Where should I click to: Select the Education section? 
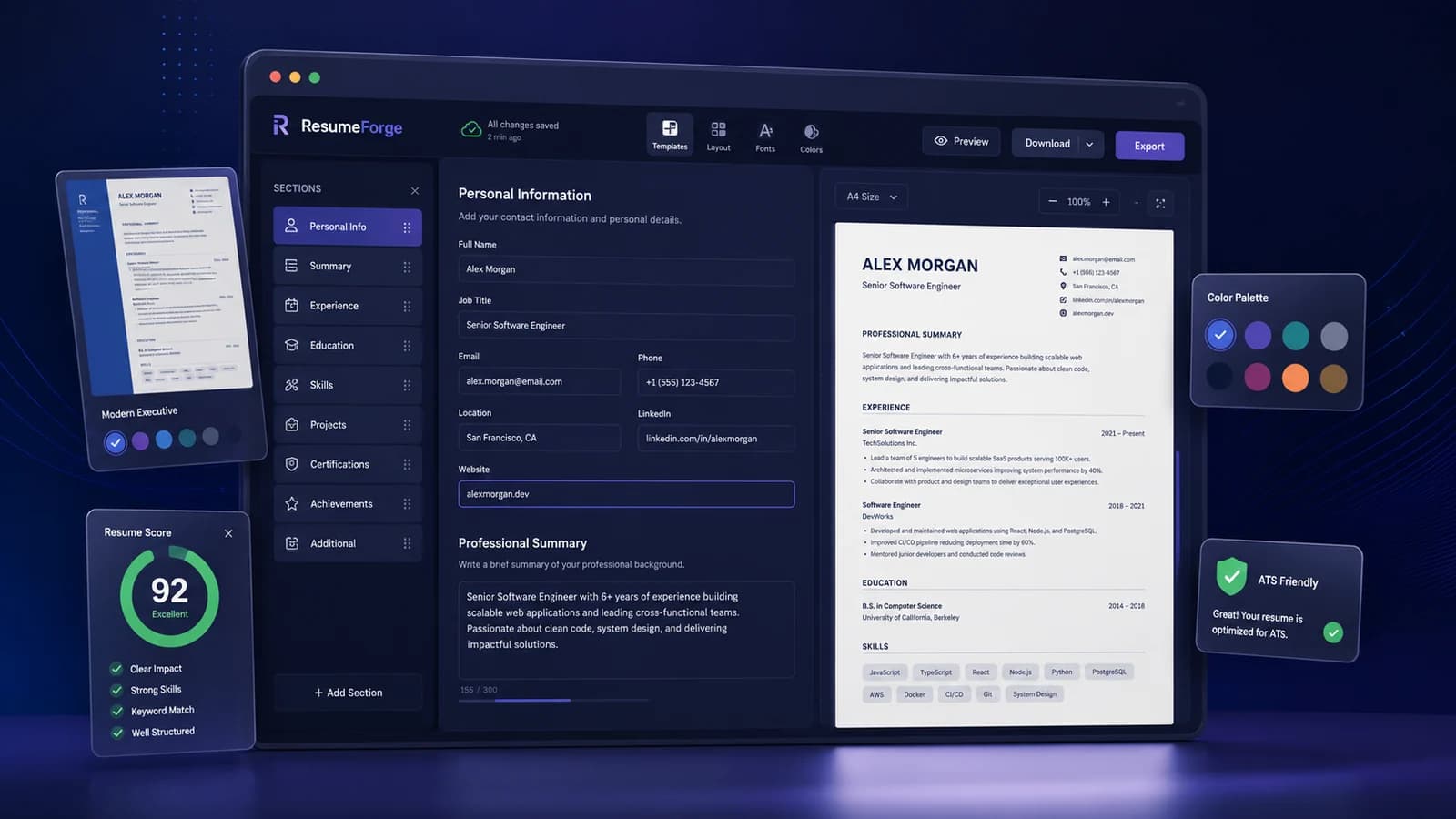pos(348,345)
